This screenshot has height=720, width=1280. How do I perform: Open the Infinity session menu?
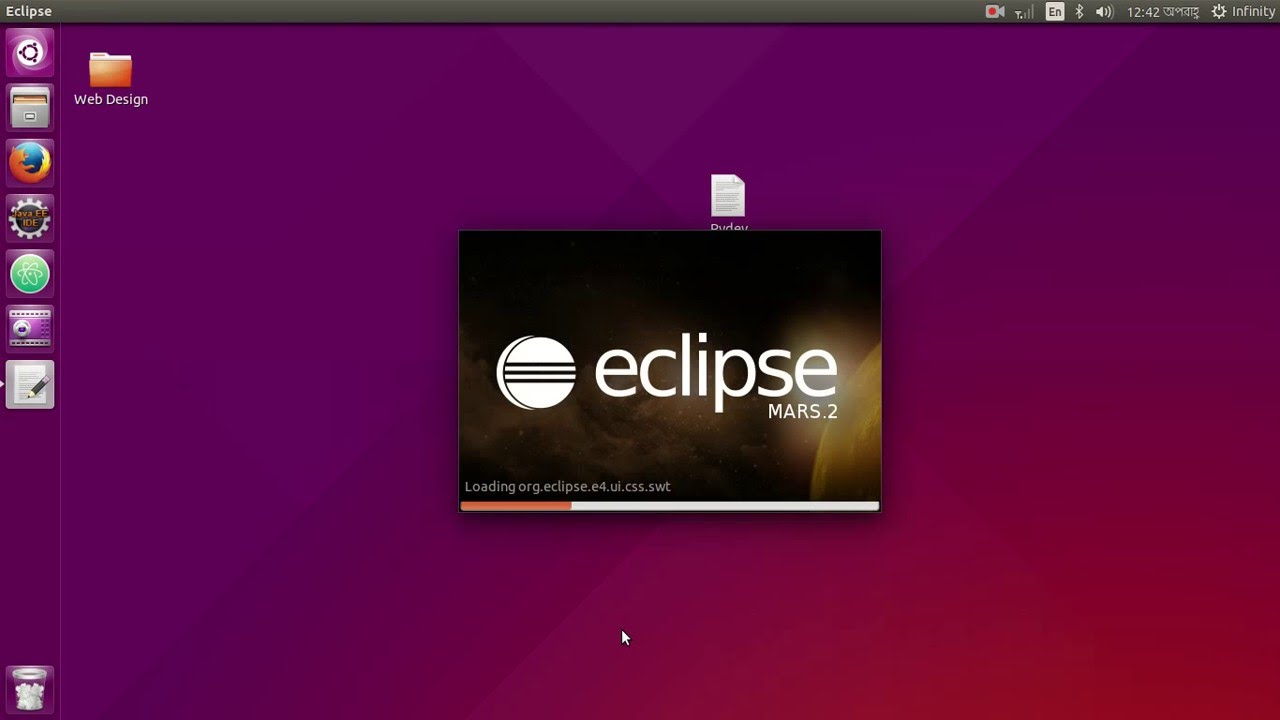tap(1243, 12)
